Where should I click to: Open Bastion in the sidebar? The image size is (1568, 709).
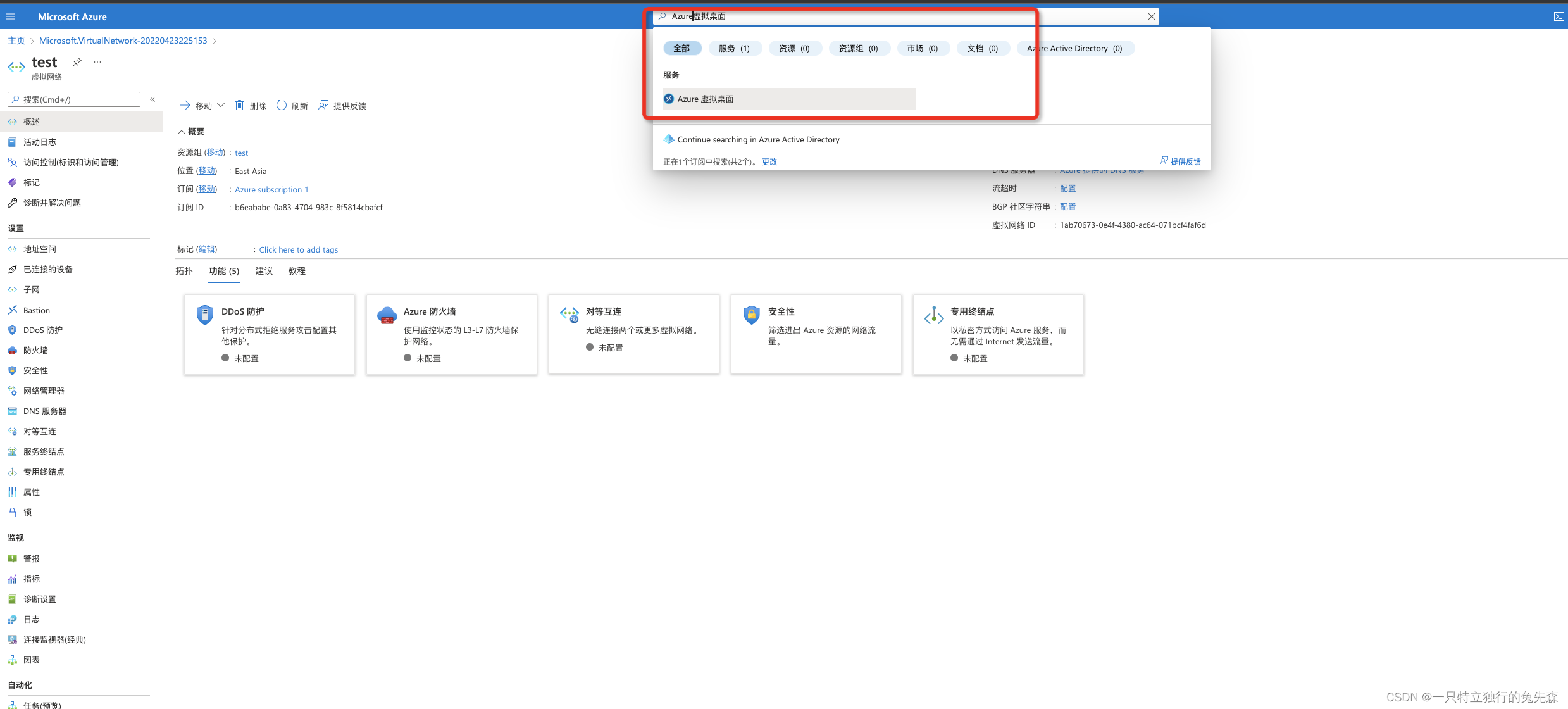point(37,310)
